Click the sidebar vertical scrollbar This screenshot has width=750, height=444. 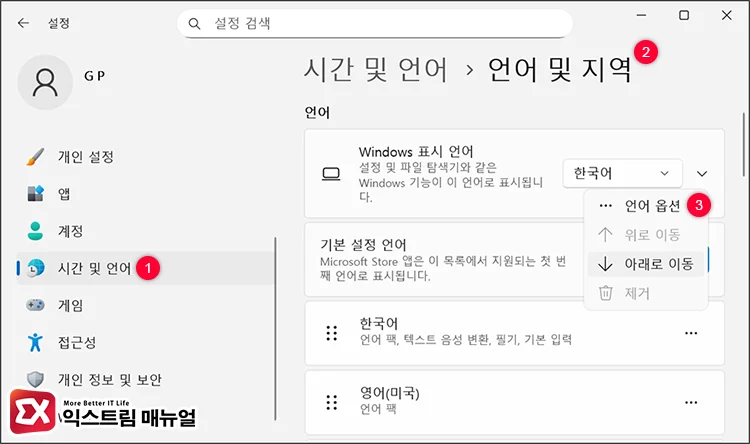pos(276,329)
